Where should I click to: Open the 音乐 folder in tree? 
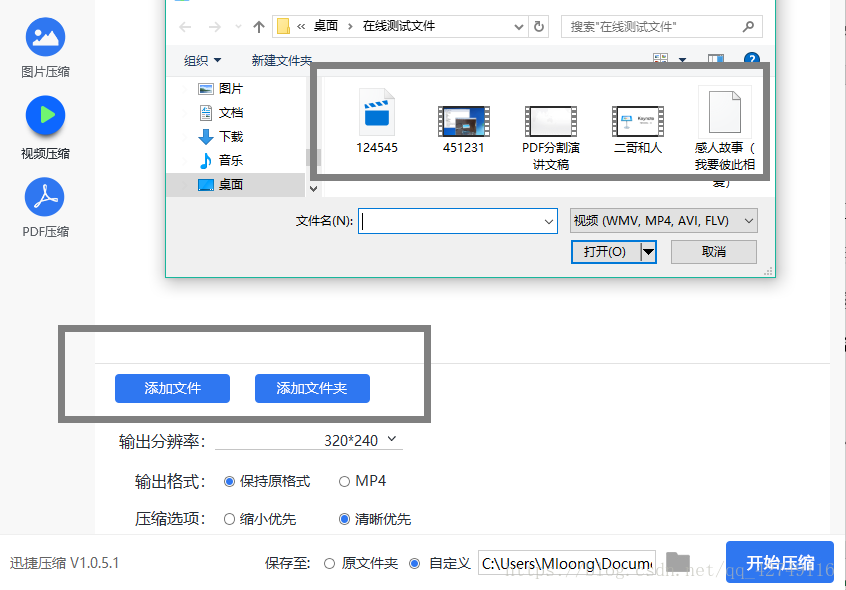click(x=221, y=160)
